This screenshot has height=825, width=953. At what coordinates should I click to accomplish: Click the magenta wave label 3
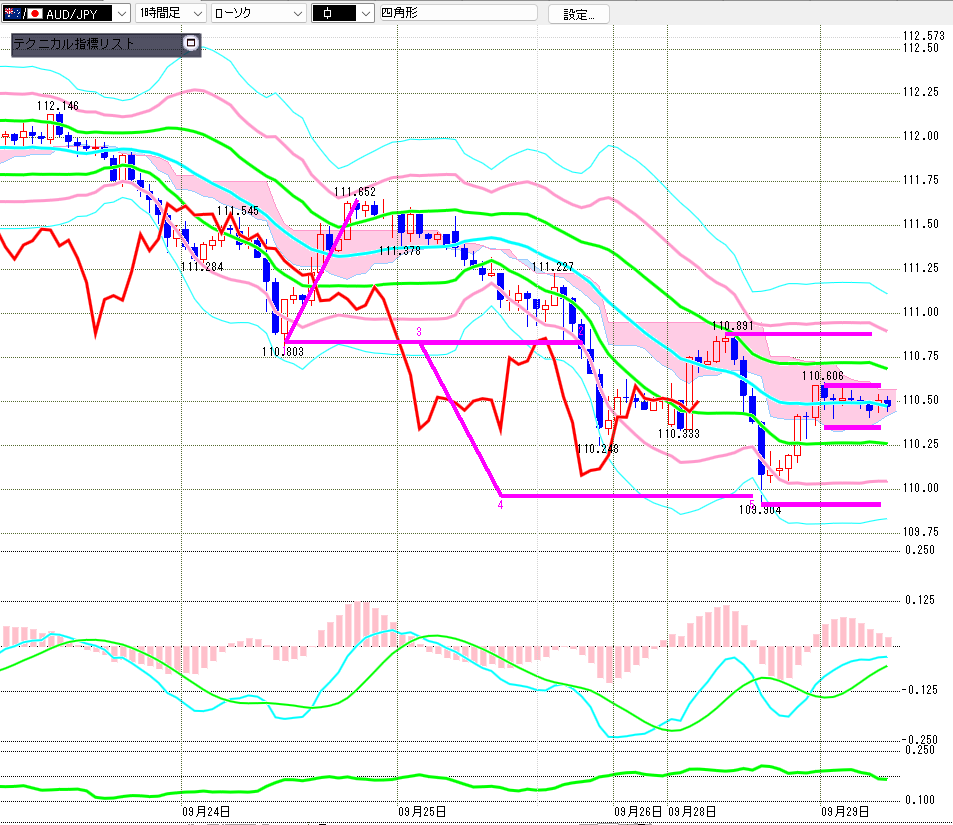click(419, 332)
